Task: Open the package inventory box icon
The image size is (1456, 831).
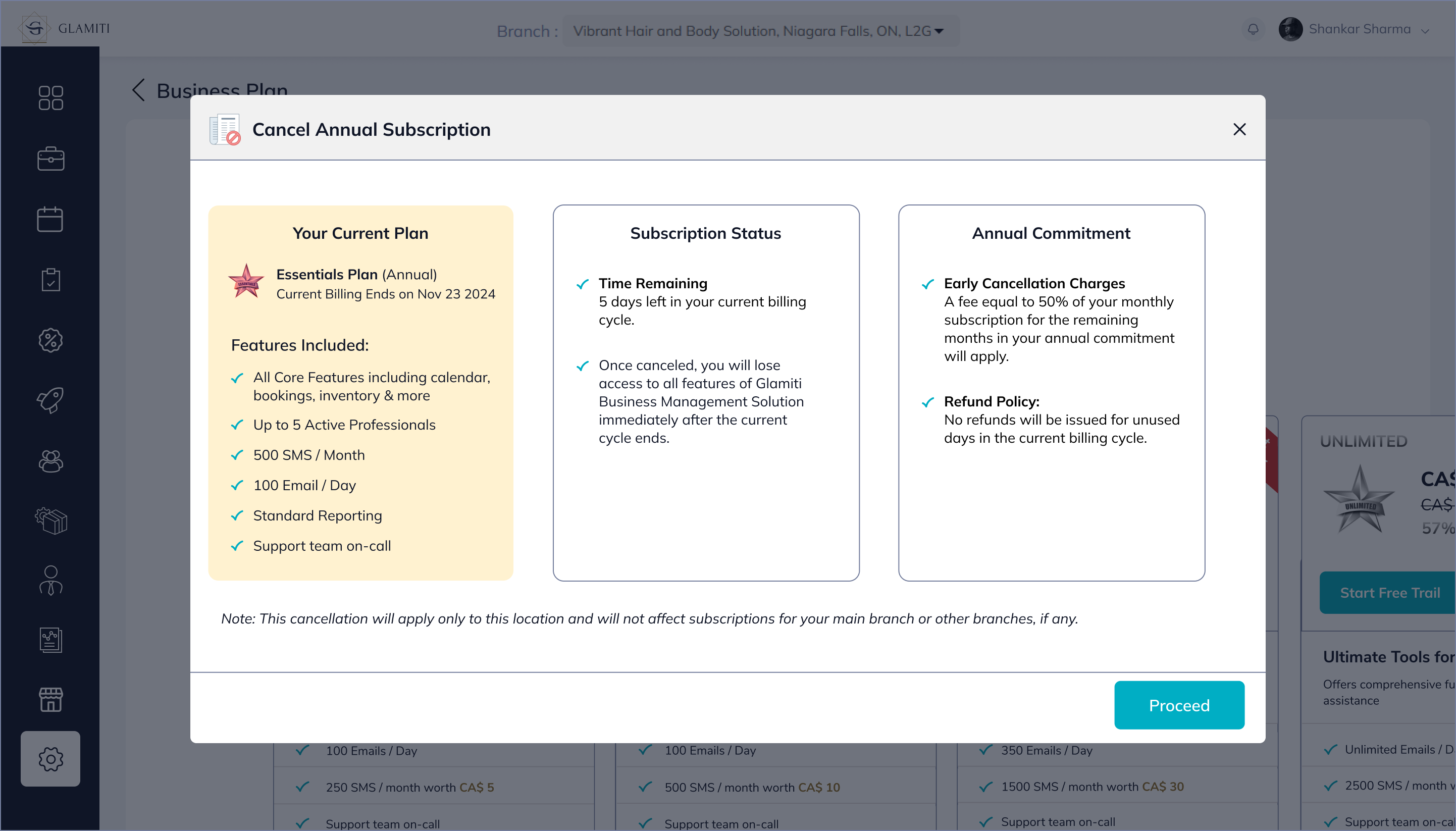Action: [x=50, y=521]
